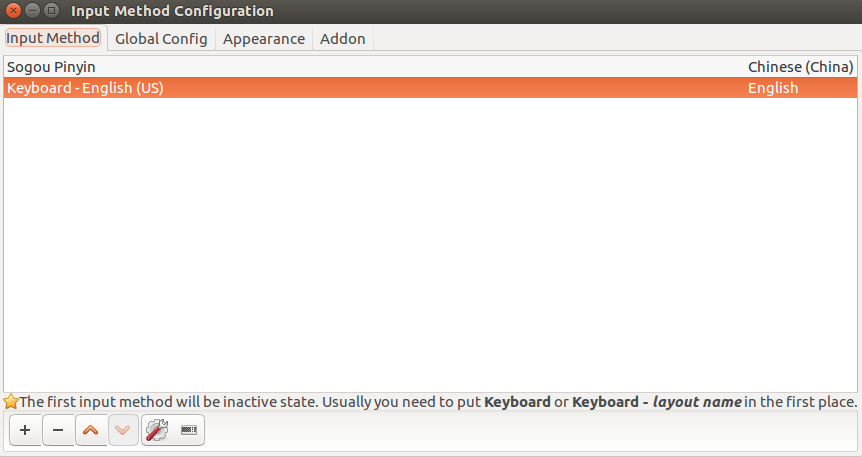Add a new input method with plus button

(25, 430)
